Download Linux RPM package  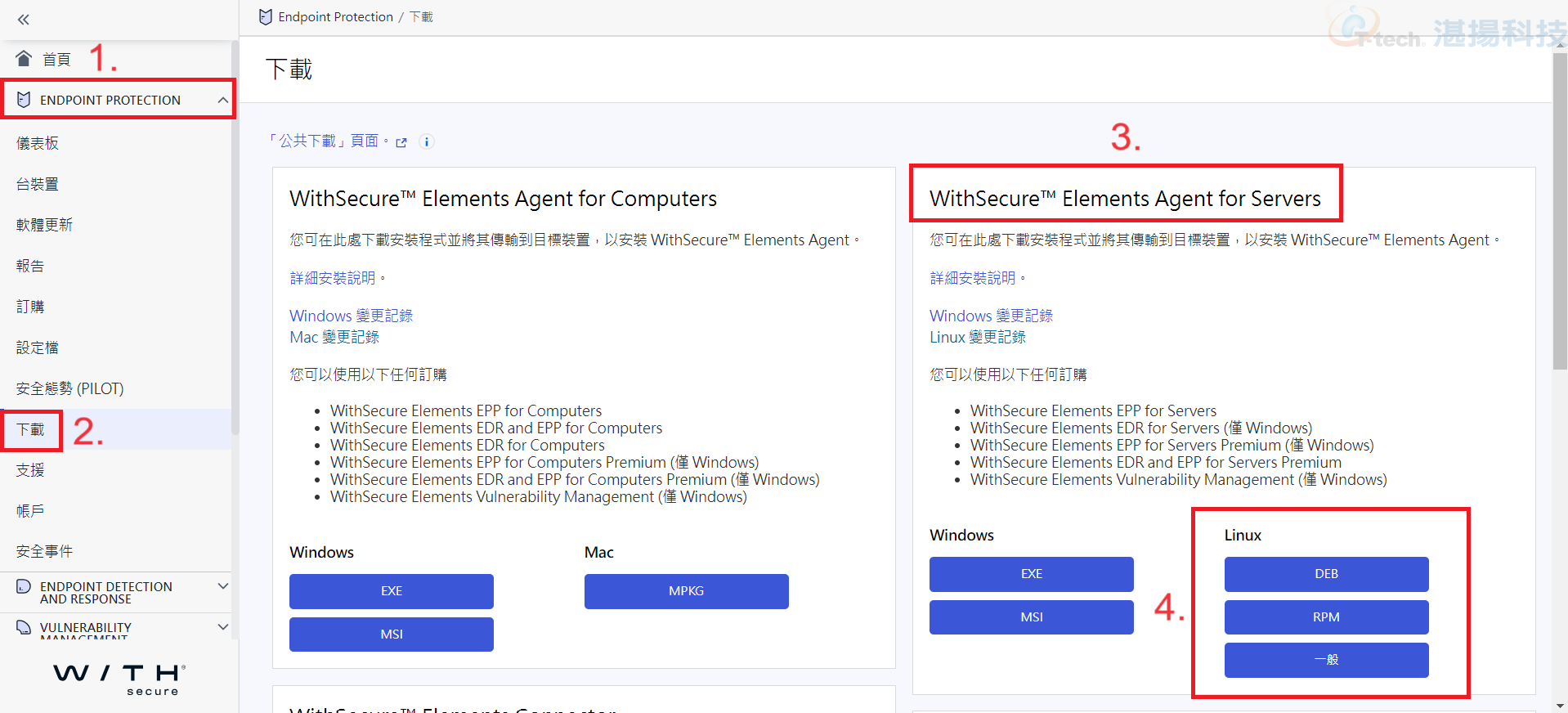tap(1327, 617)
